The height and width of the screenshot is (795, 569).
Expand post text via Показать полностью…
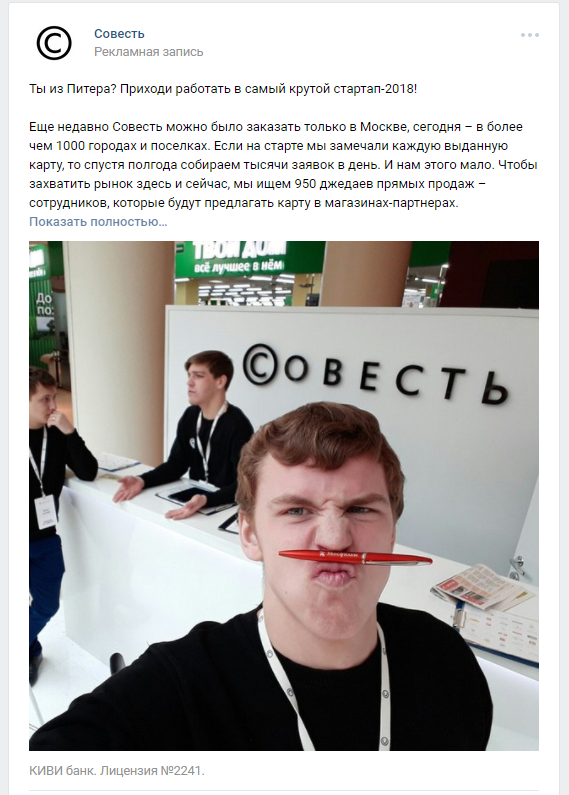coord(98,222)
